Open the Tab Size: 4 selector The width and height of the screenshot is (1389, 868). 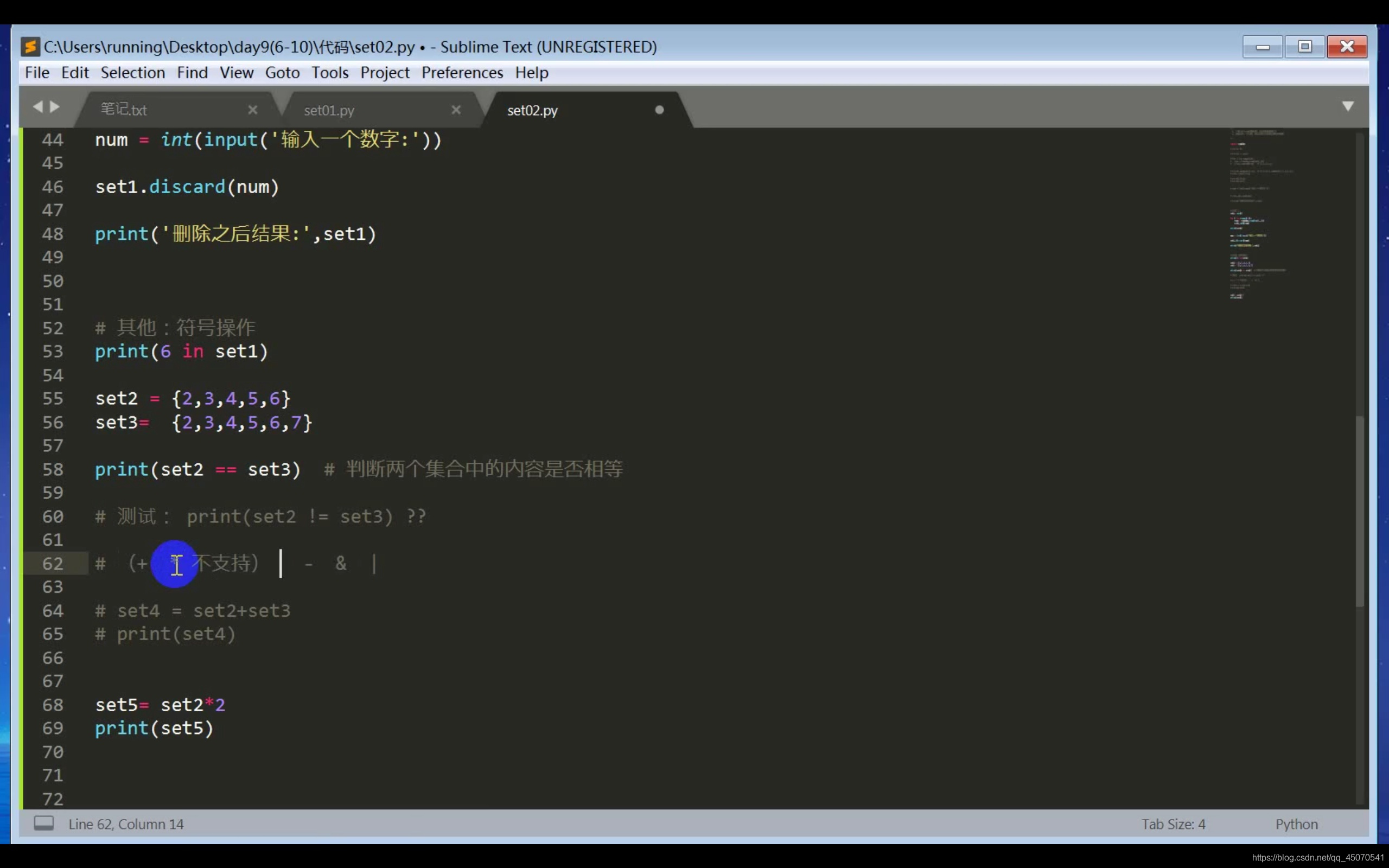[1173, 824]
